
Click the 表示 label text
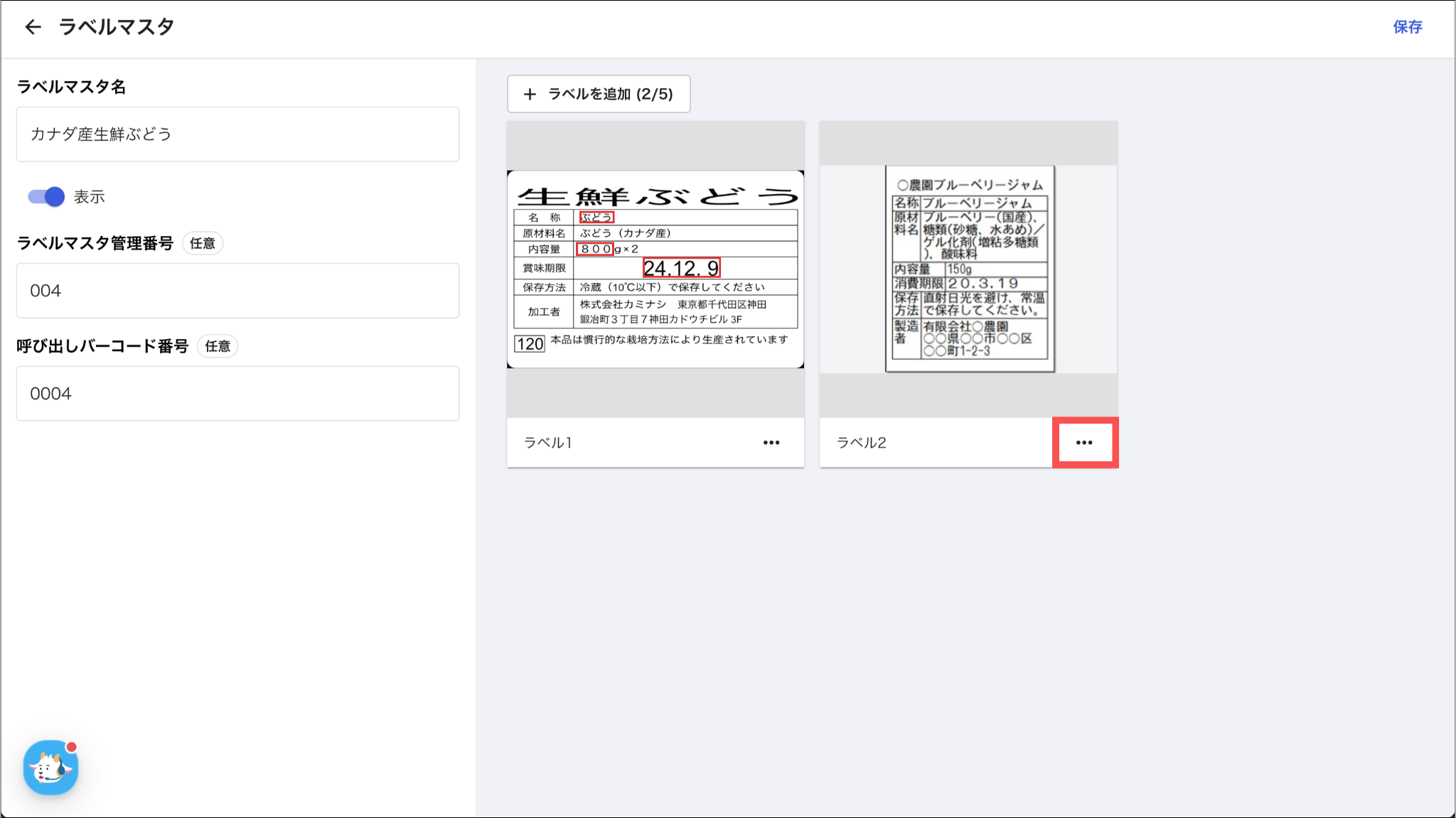pos(90,197)
